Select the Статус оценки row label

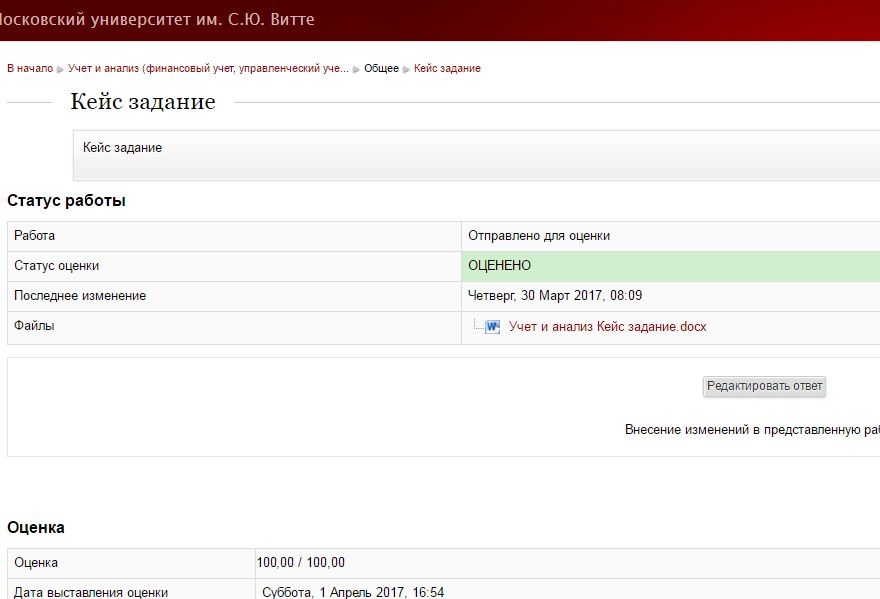pyautogui.click(x=56, y=266)
